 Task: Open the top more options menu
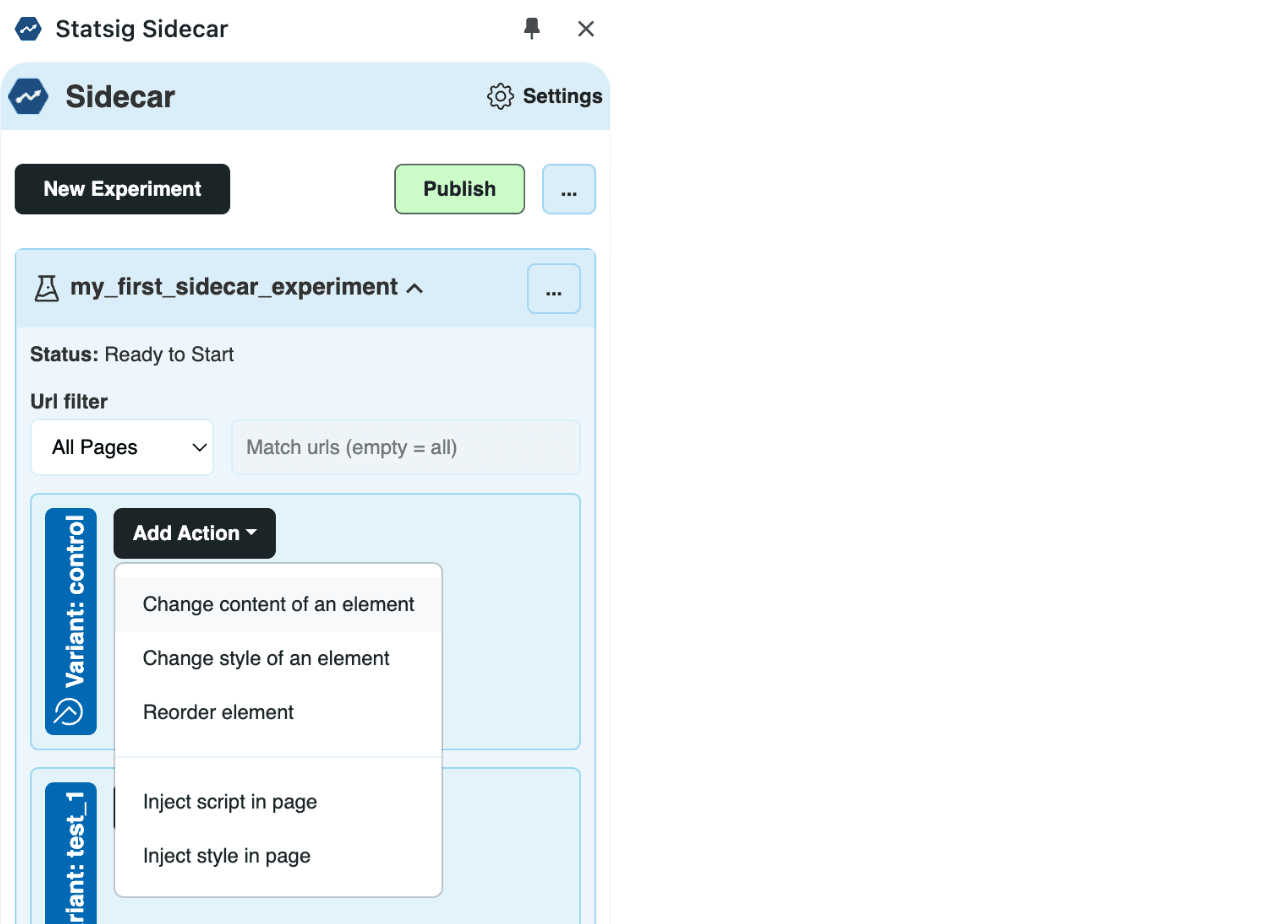click(x=569, y=189)
